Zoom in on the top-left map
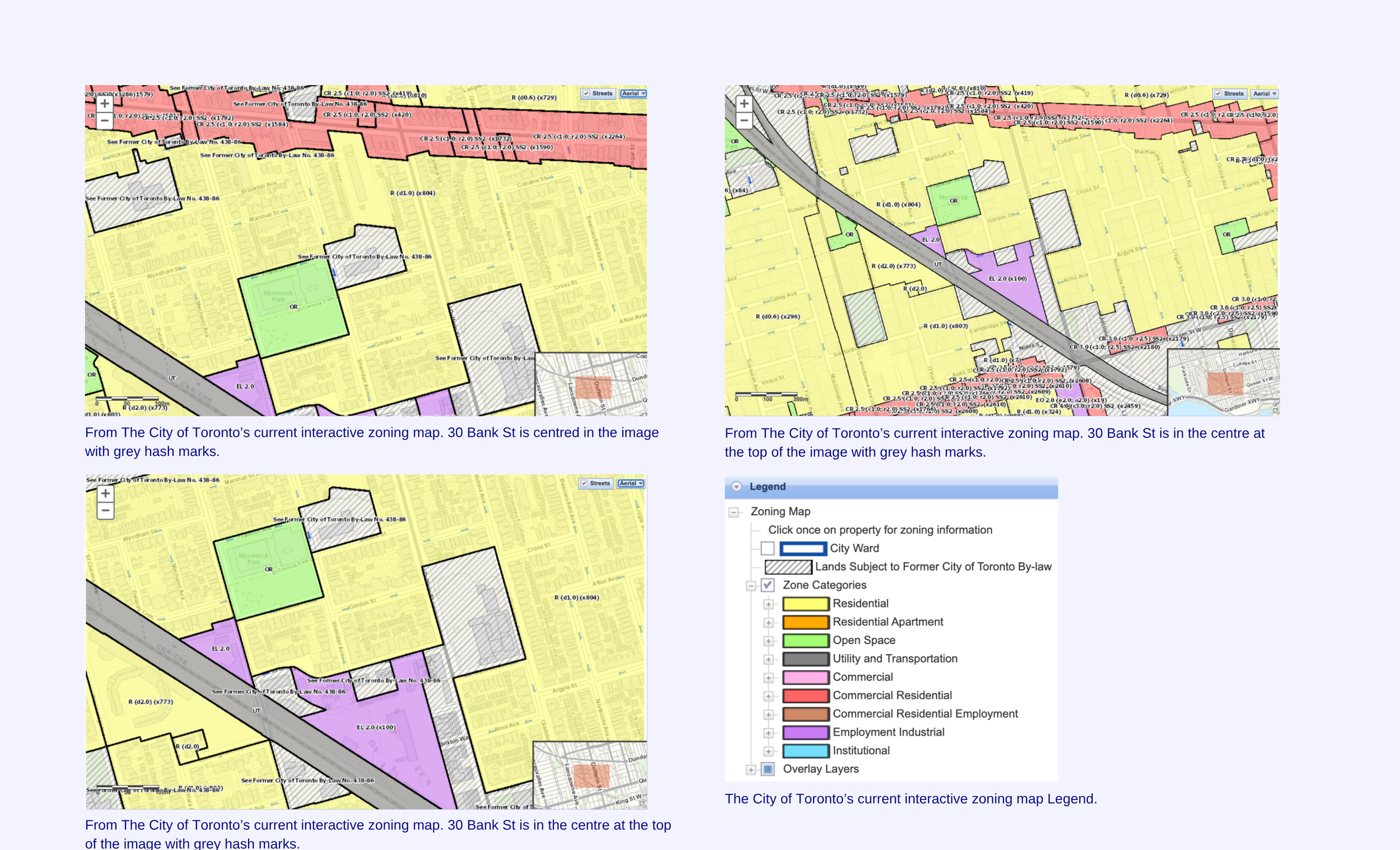1400x850 pixels. click(105, 104)
